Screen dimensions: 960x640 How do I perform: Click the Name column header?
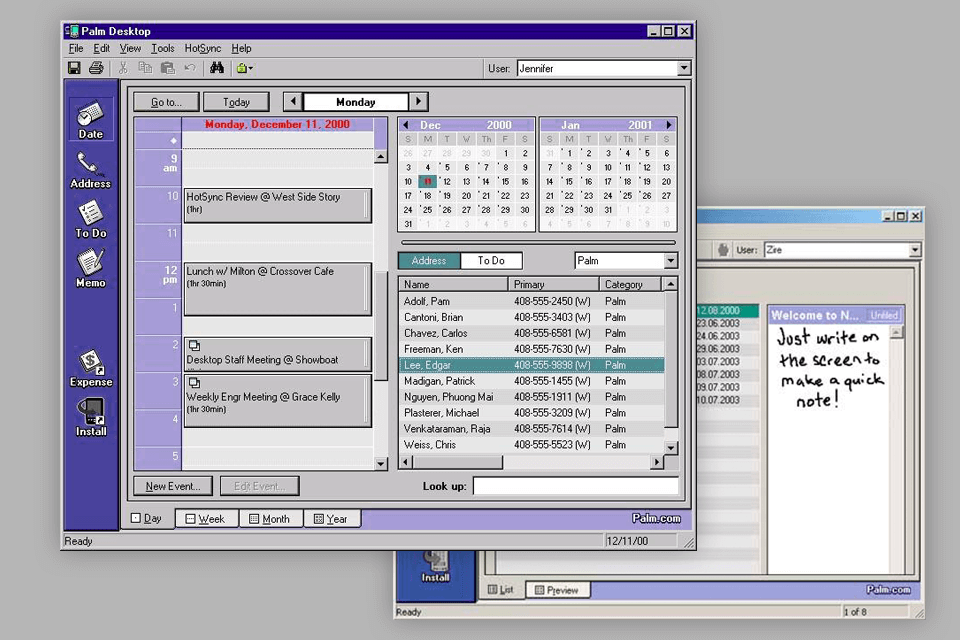[x=453, y=284]
